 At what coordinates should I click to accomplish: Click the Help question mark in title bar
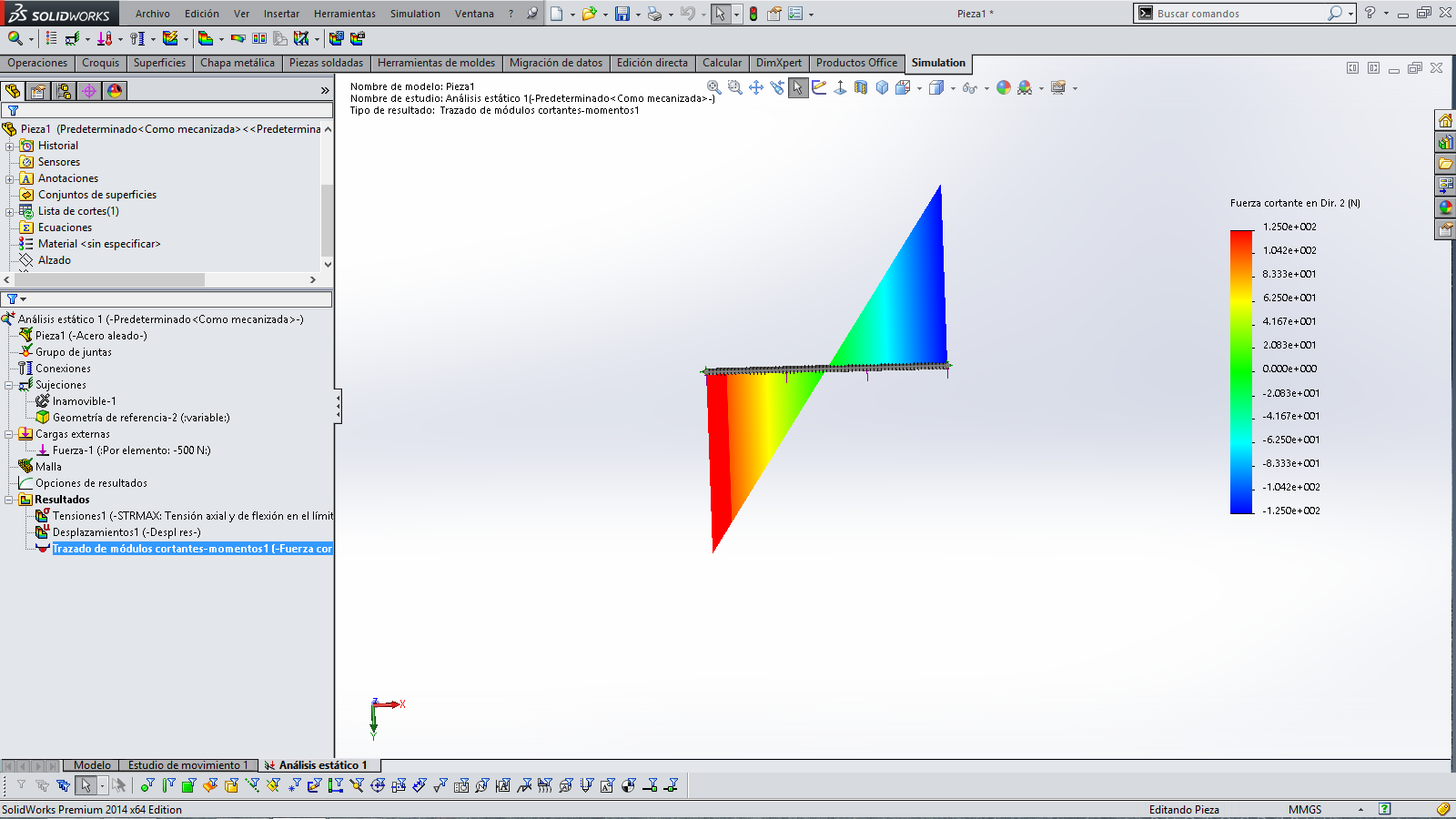[1370, 13]
